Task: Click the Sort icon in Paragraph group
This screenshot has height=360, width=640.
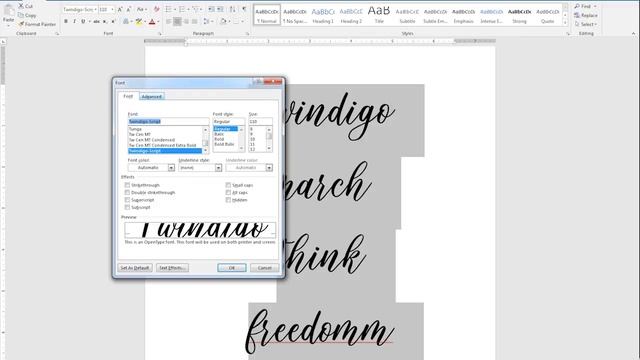Action: [x=232, y=9]
